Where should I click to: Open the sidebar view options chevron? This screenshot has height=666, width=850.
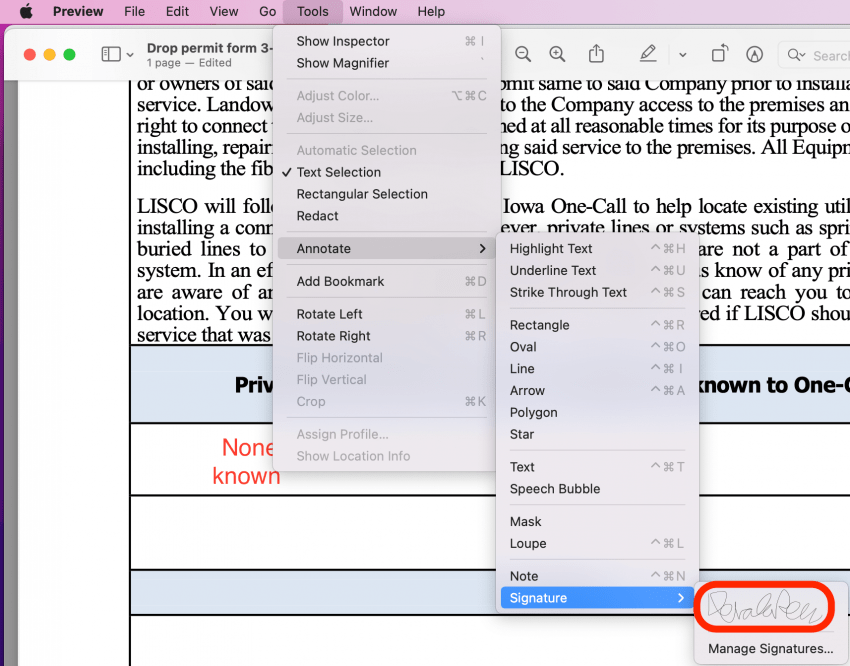coord(129,54)
